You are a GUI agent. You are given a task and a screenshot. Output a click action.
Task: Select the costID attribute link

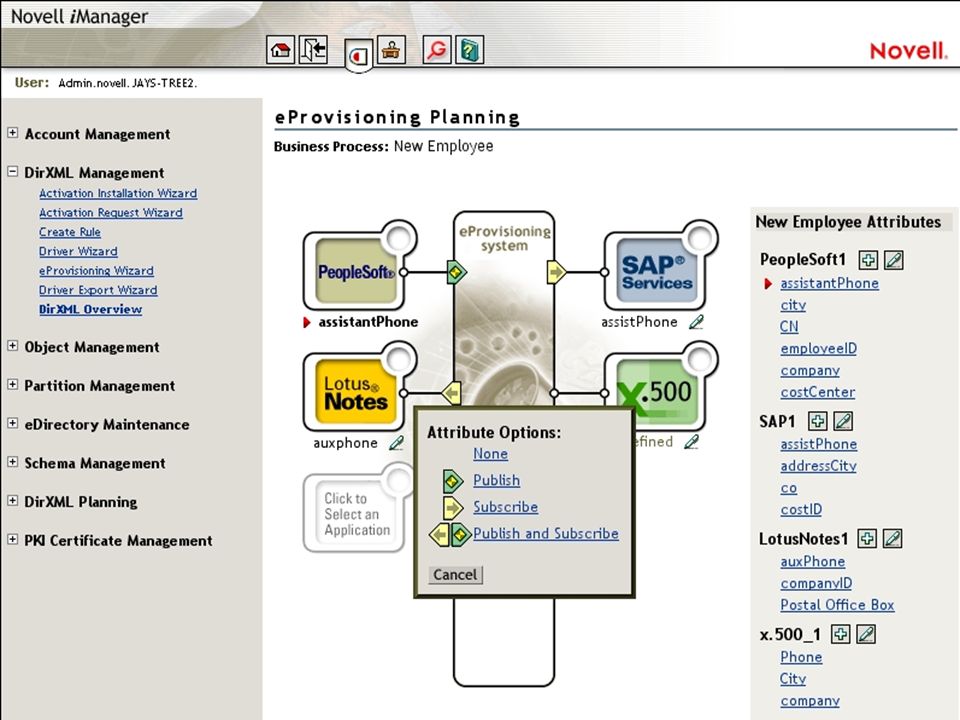[801, 509]
